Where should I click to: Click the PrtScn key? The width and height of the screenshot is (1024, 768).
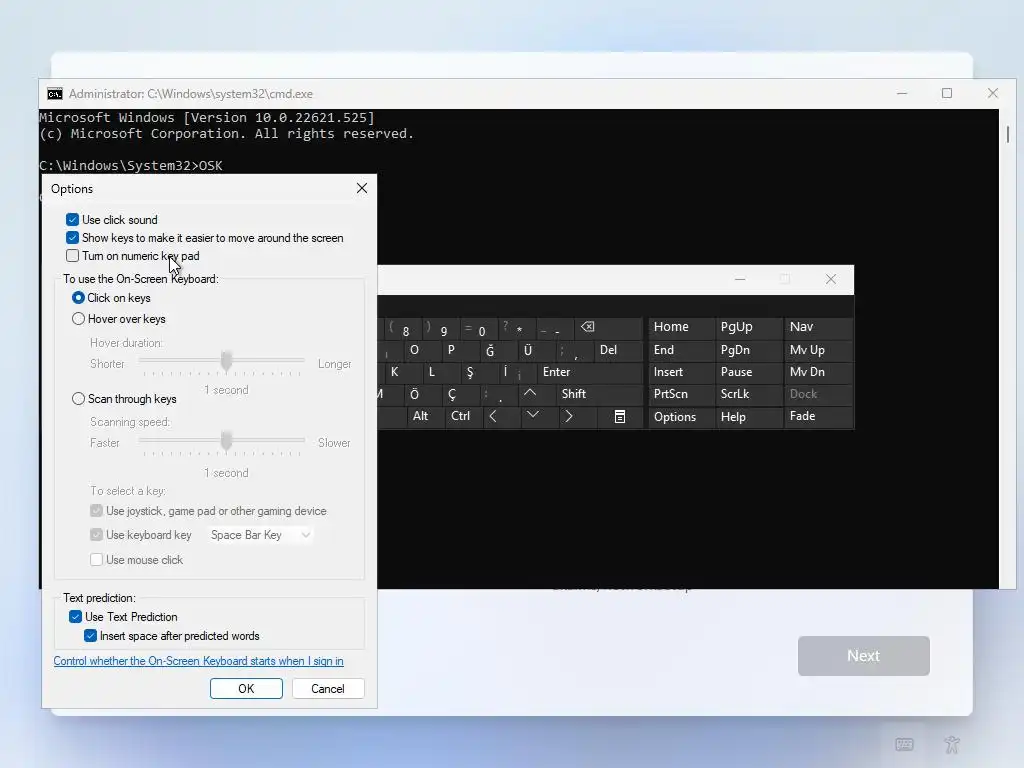tap(680, 394)
